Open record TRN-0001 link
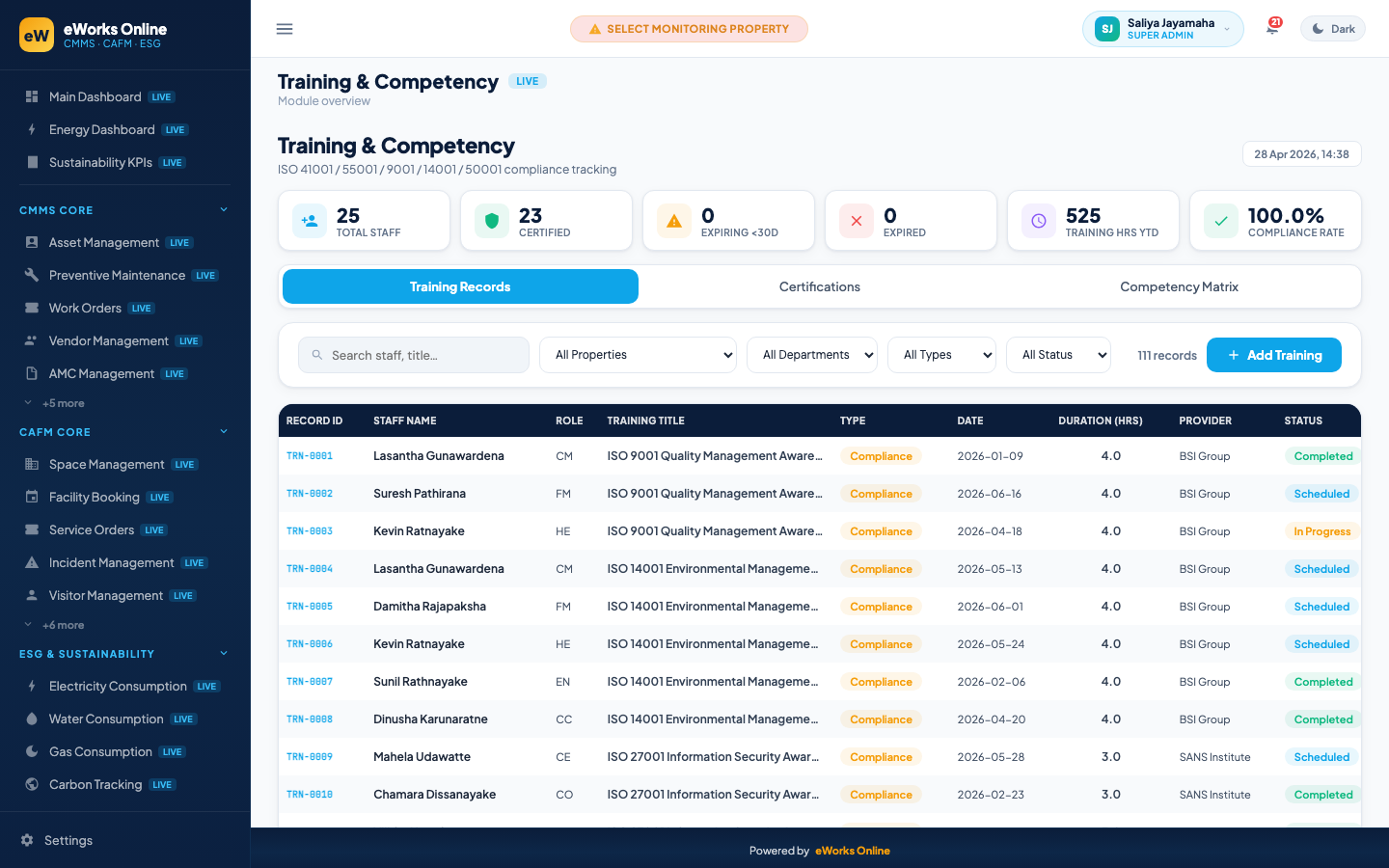This screenshot has height=868, width=1389. pos(310,456)
